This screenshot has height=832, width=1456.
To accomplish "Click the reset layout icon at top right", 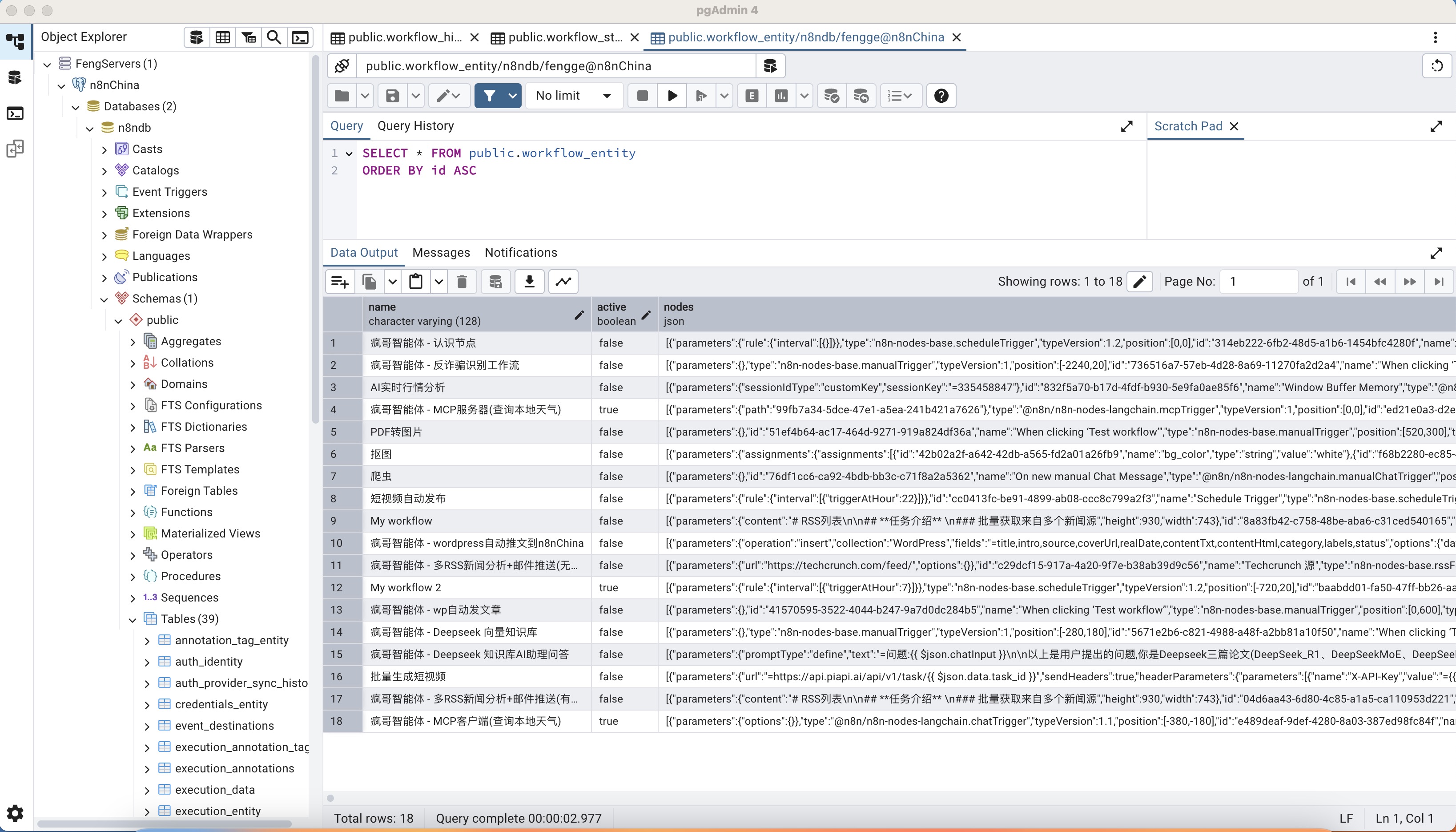I will point(1437,66).
